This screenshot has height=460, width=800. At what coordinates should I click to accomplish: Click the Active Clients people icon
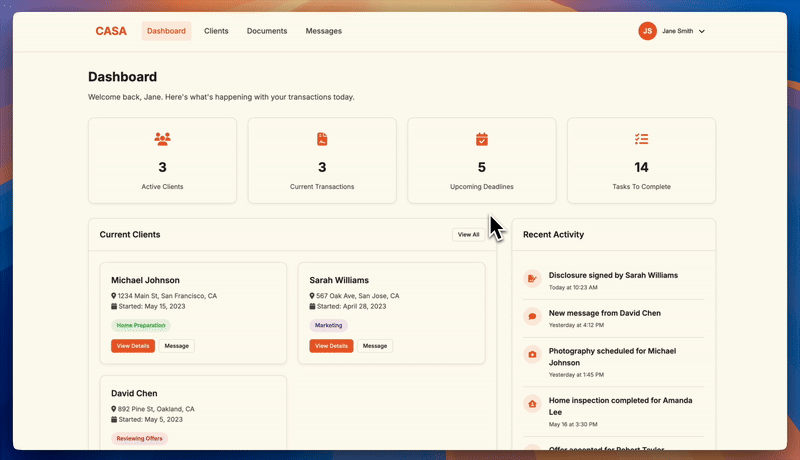[x=162, y=139]
